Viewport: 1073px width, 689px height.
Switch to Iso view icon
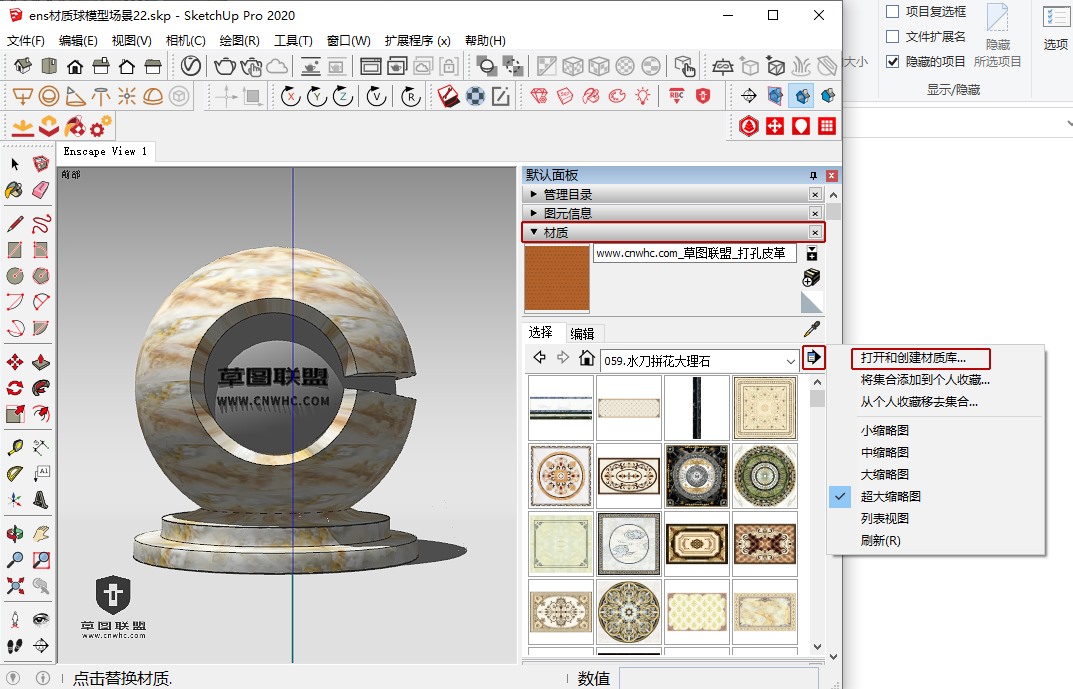pyautogui.click(x=23, y=66)
